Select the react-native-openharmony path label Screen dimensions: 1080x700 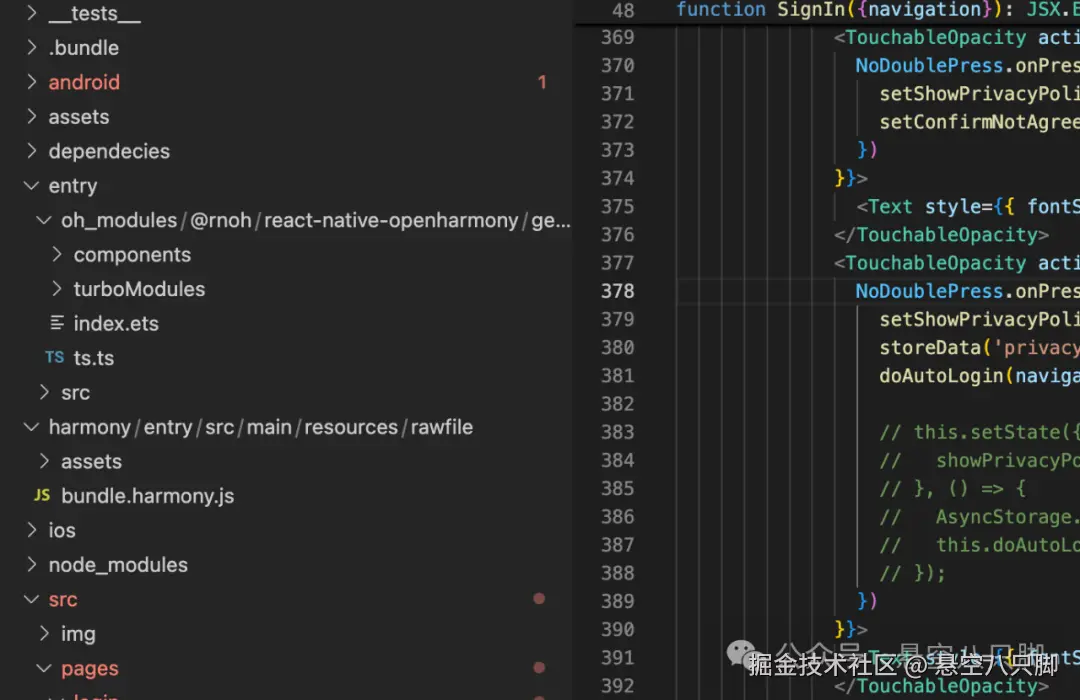tap(391, 220)
